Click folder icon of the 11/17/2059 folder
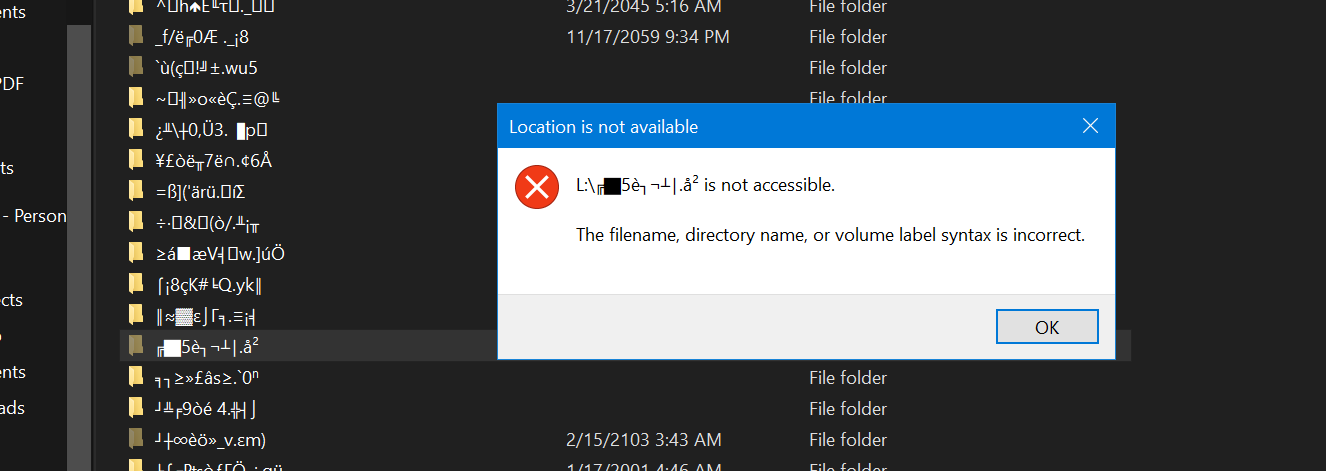The height and width of the screenshot is (471, 1326). [x=137, y=37]
